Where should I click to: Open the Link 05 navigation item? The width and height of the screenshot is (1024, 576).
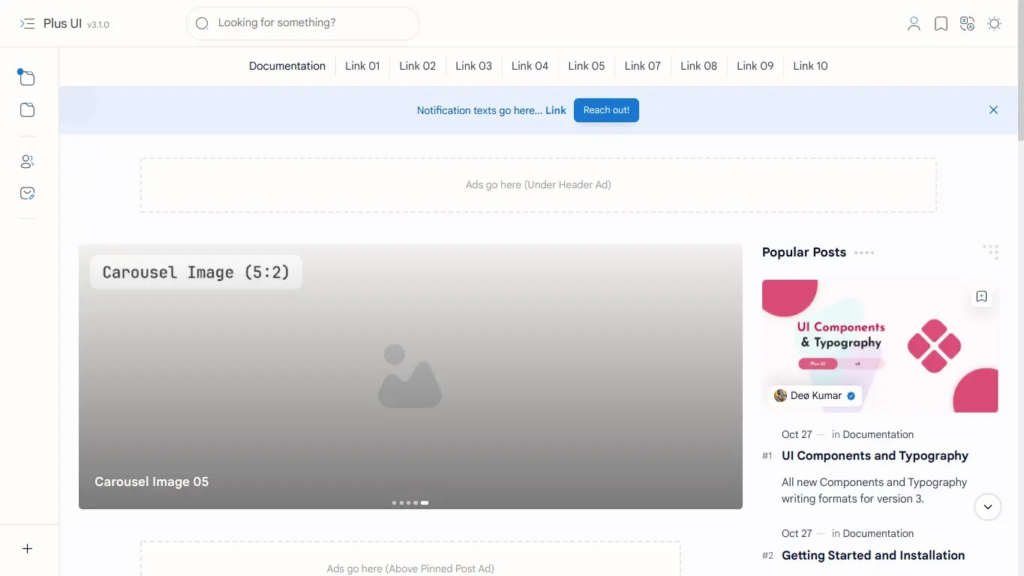(586, 66)
